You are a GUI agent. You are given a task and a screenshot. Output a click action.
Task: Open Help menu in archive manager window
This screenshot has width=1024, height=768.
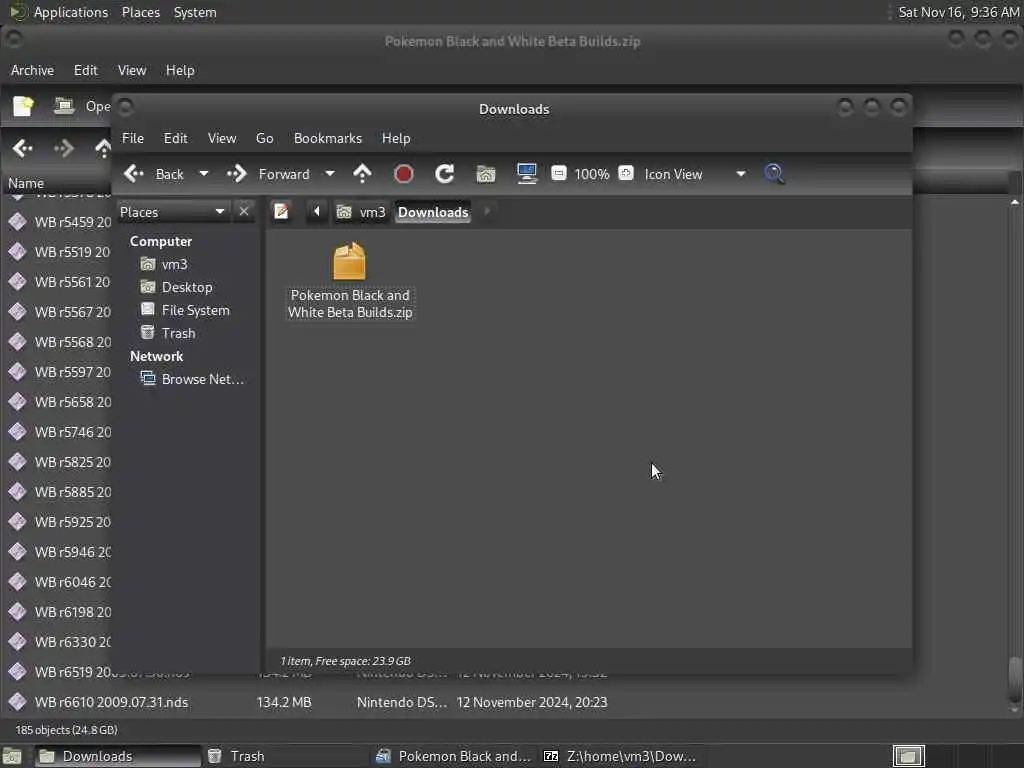[x=180, y=70]
